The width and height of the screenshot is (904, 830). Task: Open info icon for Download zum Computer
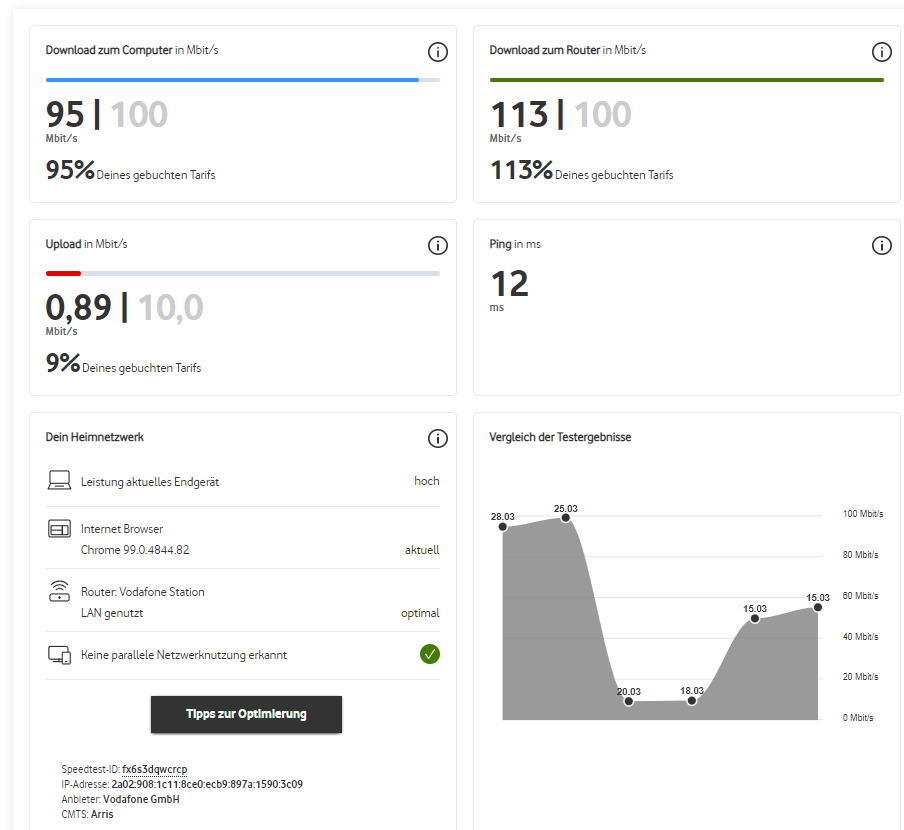(x=438, y=52)
